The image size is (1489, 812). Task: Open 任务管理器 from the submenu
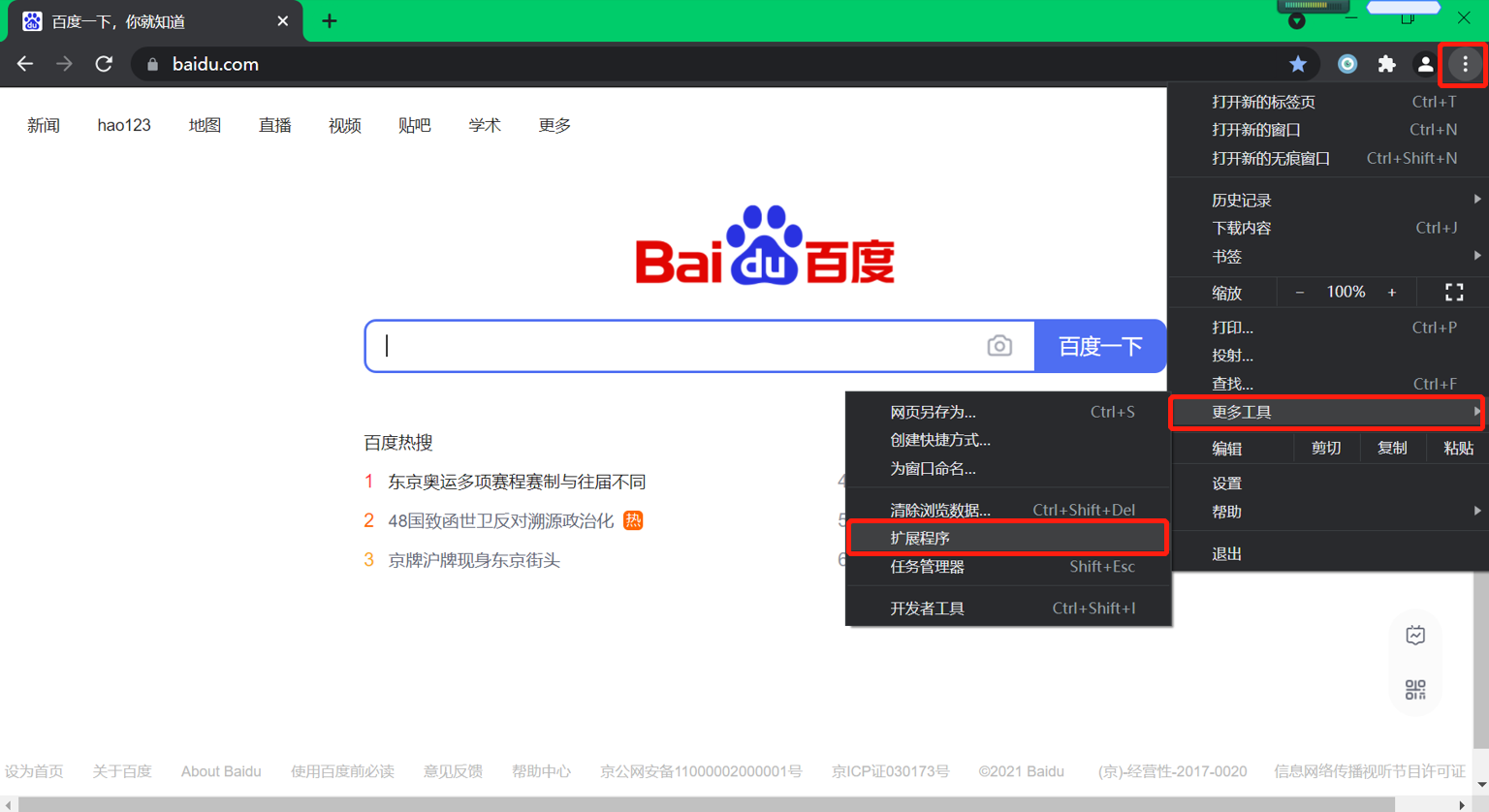pos(1008,567)
